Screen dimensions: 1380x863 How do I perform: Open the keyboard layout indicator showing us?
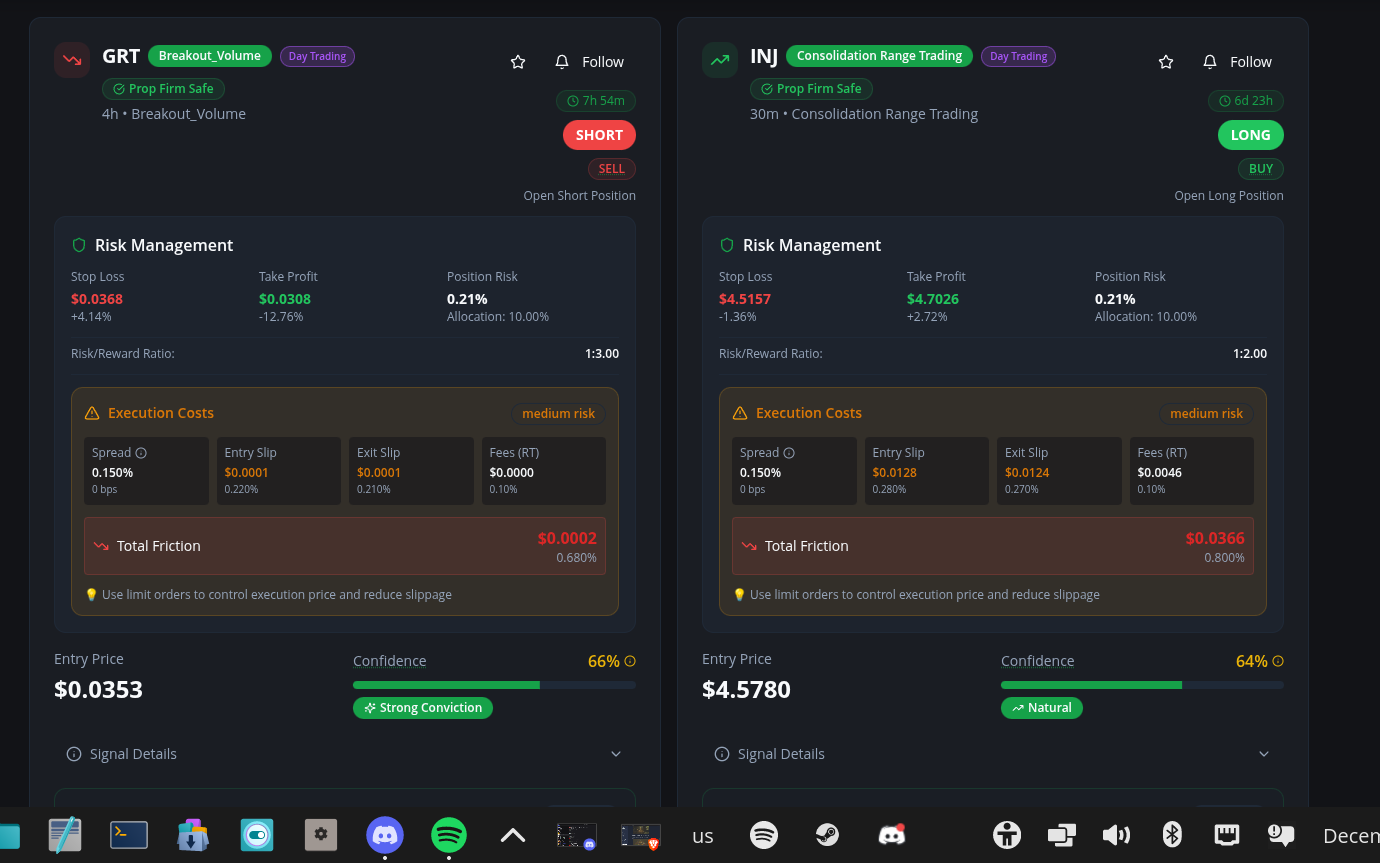[702, 835]
